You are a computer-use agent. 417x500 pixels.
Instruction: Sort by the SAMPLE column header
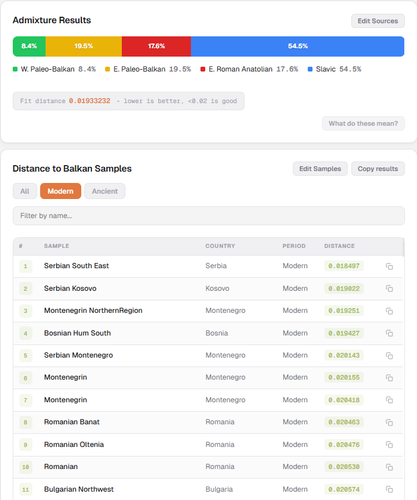click(x=56, y=246)
